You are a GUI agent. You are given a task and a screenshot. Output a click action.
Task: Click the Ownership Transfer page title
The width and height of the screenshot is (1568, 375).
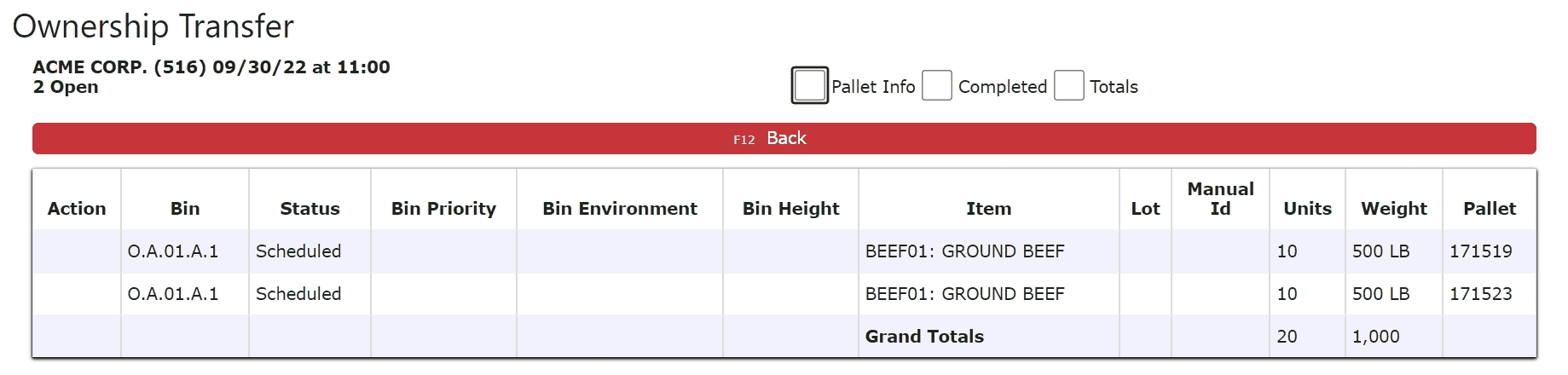[153, 26]
